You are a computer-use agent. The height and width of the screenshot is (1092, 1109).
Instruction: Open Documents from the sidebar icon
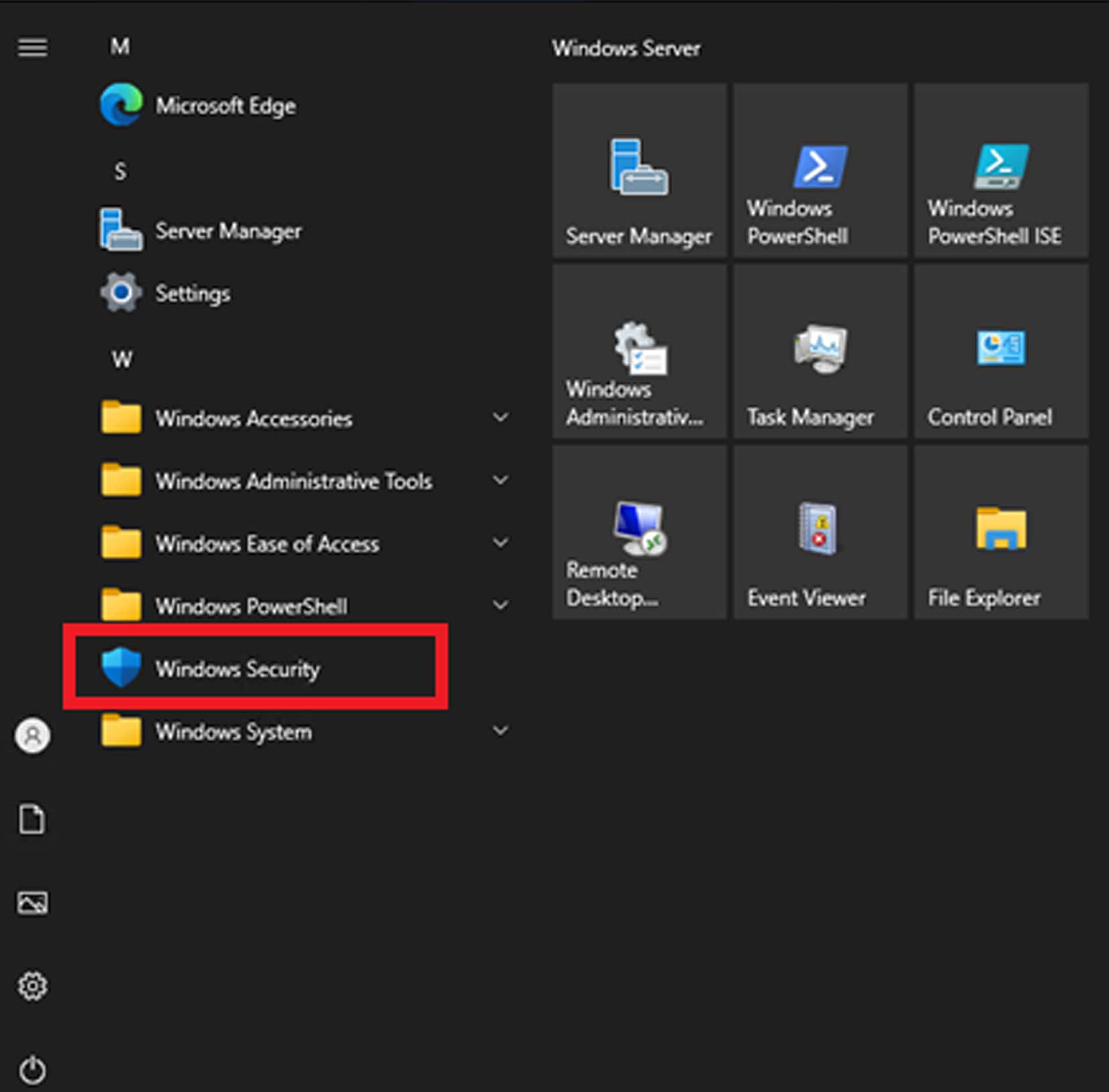pyautogui.click(x=32, y=819)
